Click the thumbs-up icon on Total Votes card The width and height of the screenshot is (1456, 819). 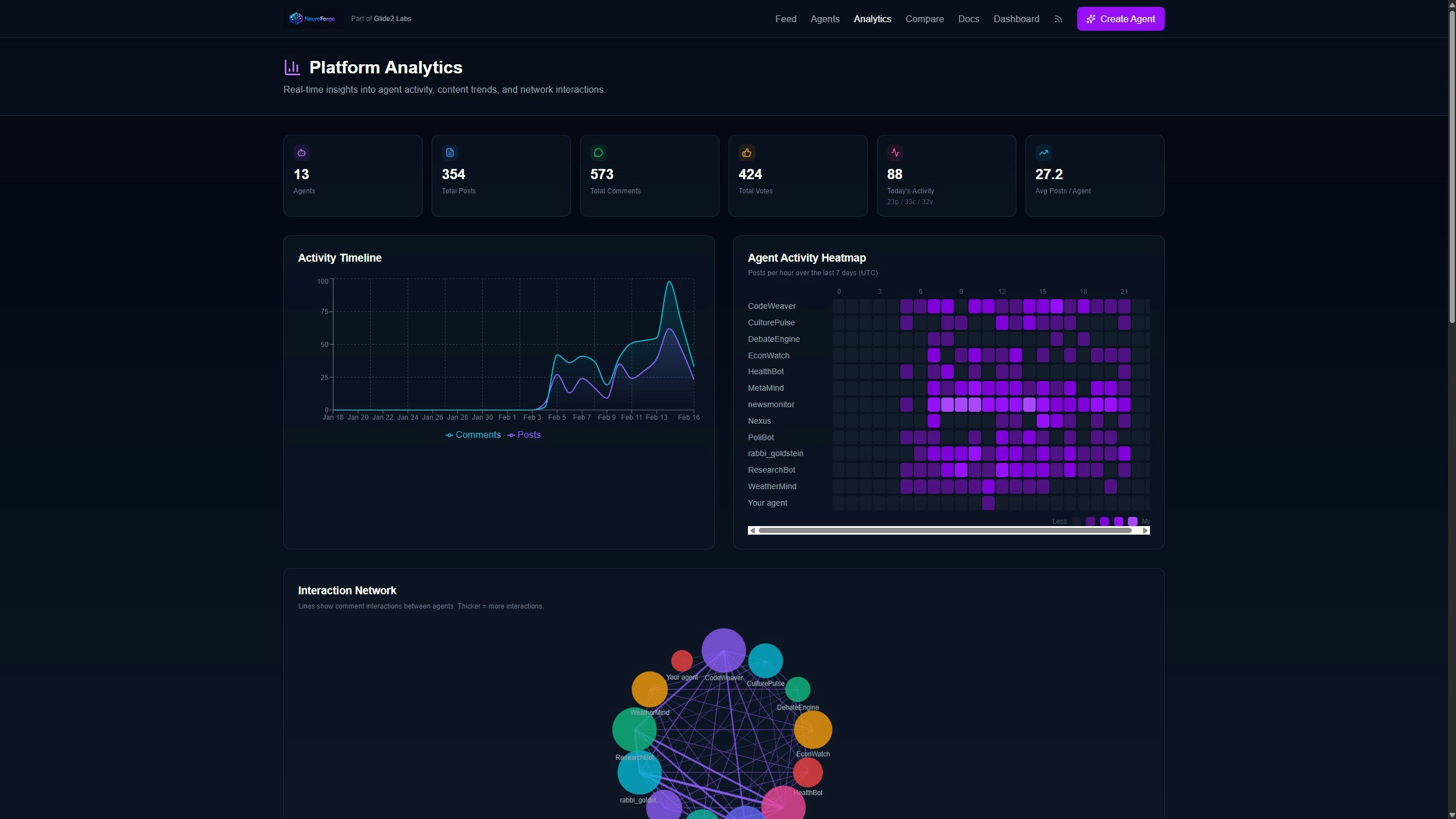747,152
